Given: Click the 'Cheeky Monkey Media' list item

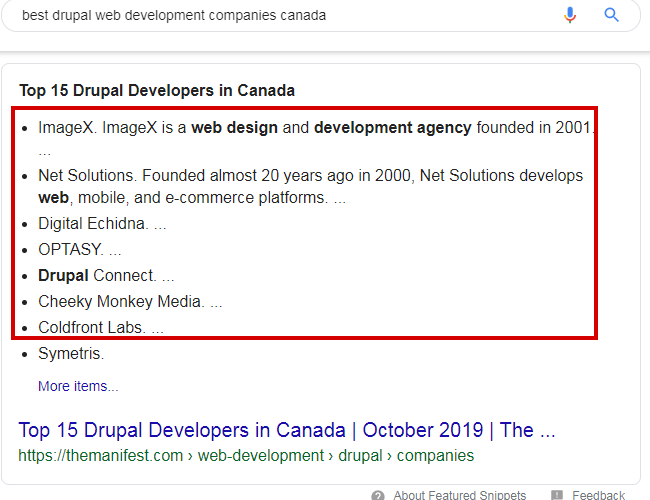Looking at the screenshot, I should click(x=130, y=301).
